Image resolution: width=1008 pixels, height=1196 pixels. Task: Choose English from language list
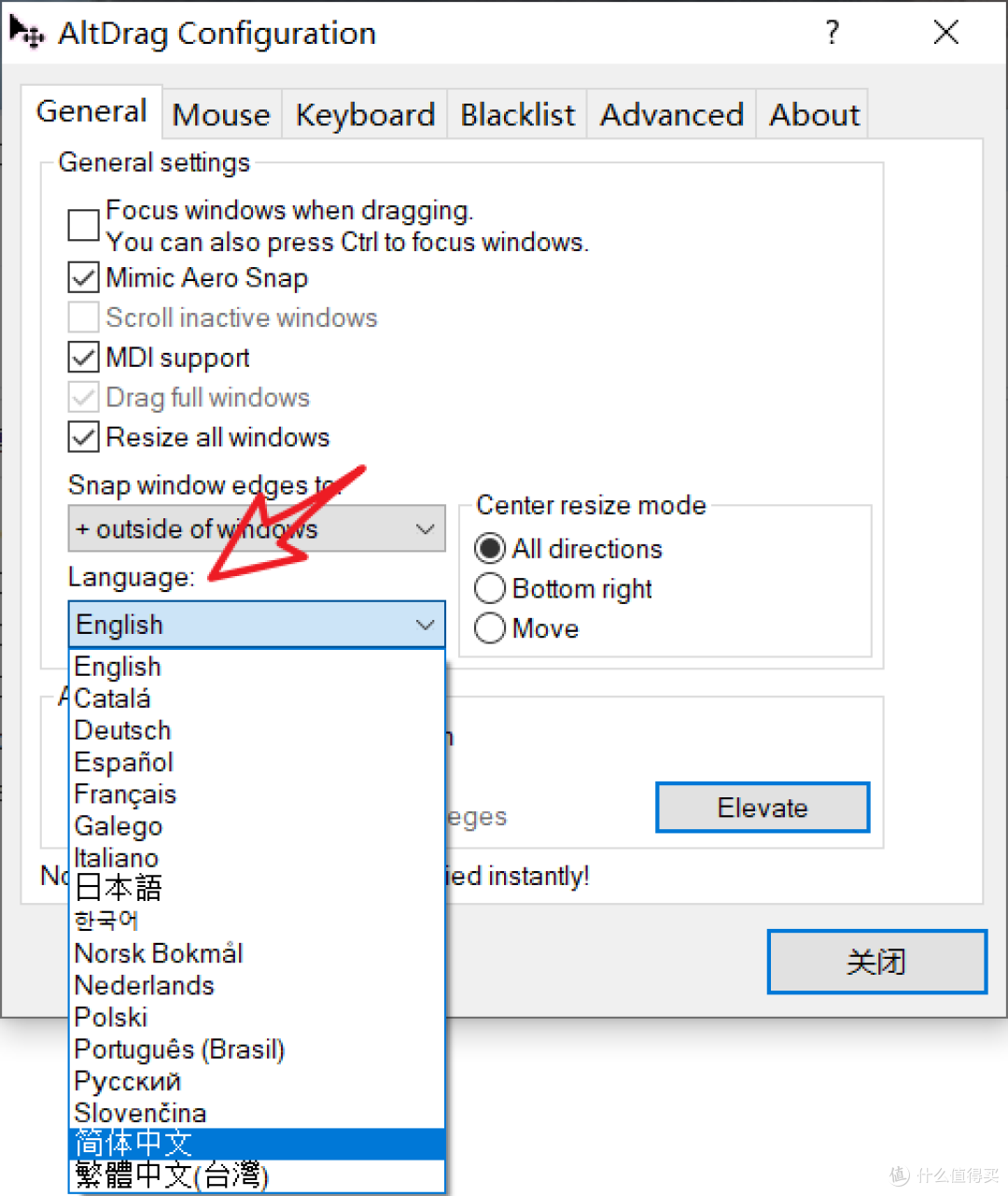click(258, 667)
